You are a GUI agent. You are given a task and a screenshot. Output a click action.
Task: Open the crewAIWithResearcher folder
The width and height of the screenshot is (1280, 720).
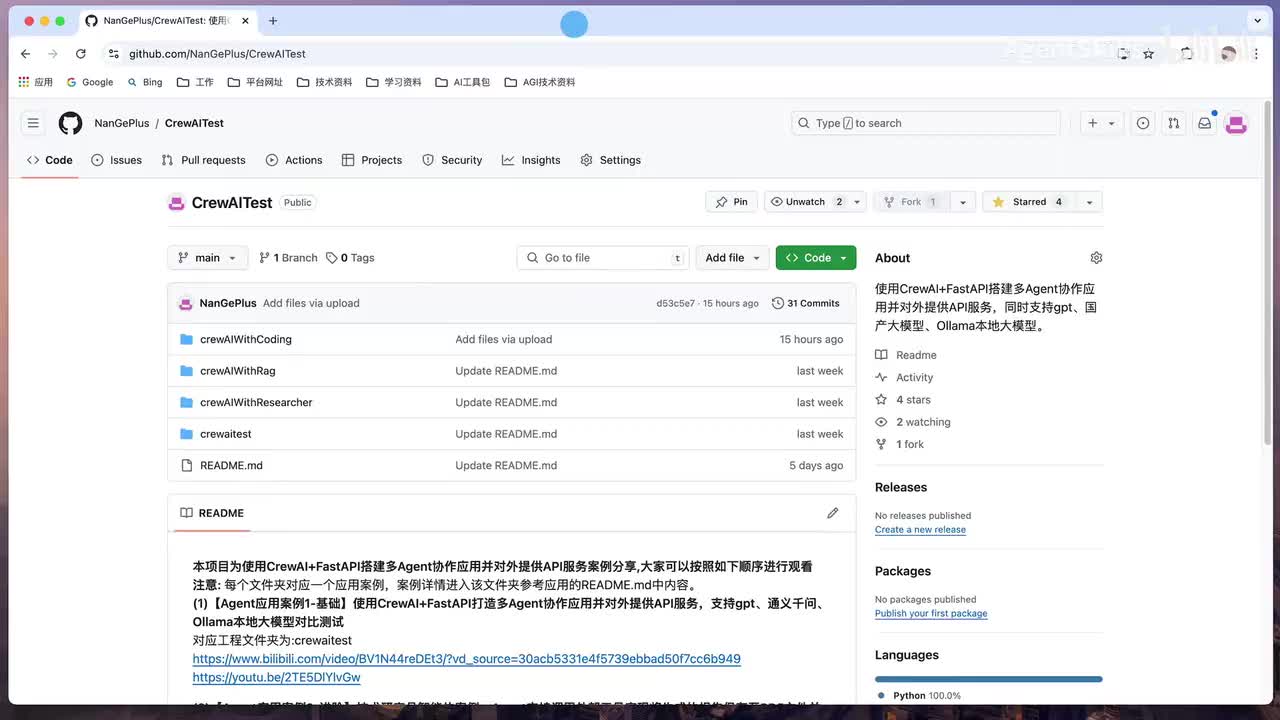pos(256,403)
